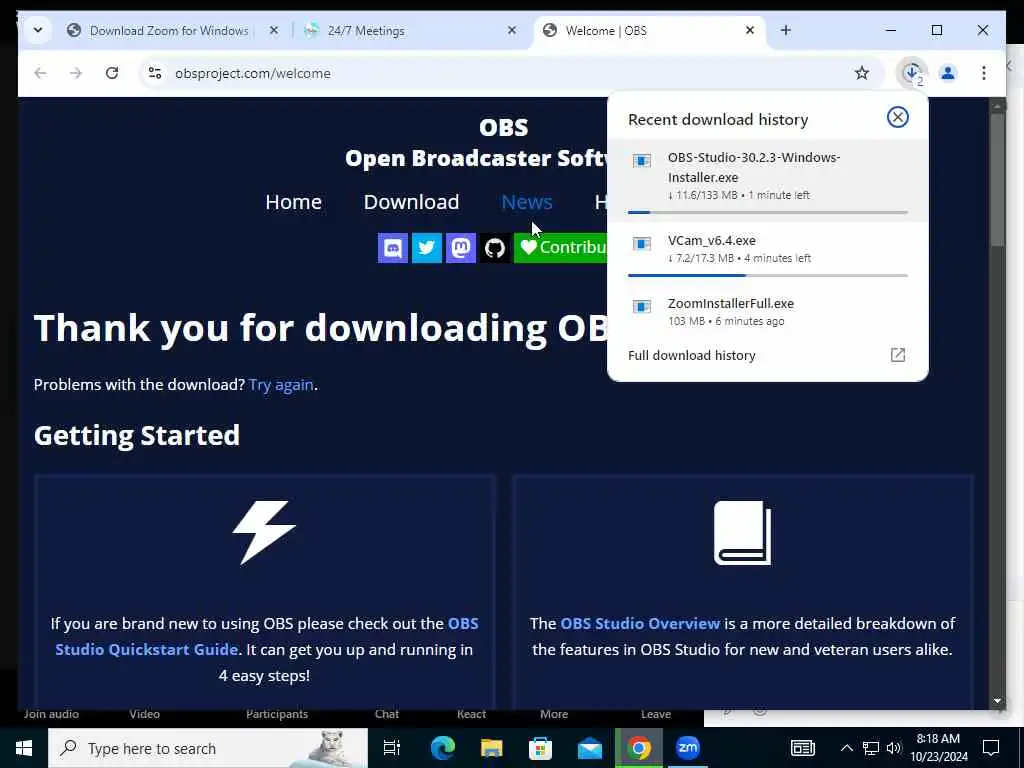Screen dimensions: 1024x768
Task: Open the Mastodon social icon
Action: [x=460, y=248]
